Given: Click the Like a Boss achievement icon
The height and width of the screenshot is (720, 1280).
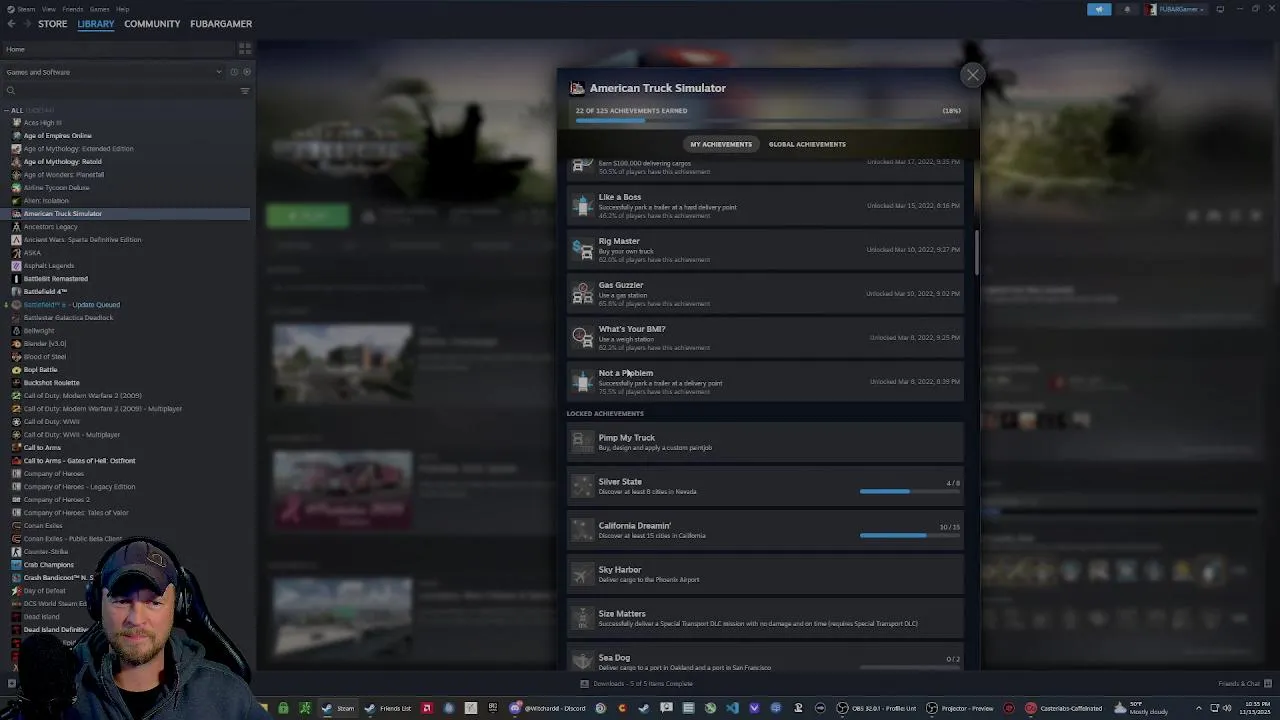Looking at the screenshot, I should click(x=582, y=205).
